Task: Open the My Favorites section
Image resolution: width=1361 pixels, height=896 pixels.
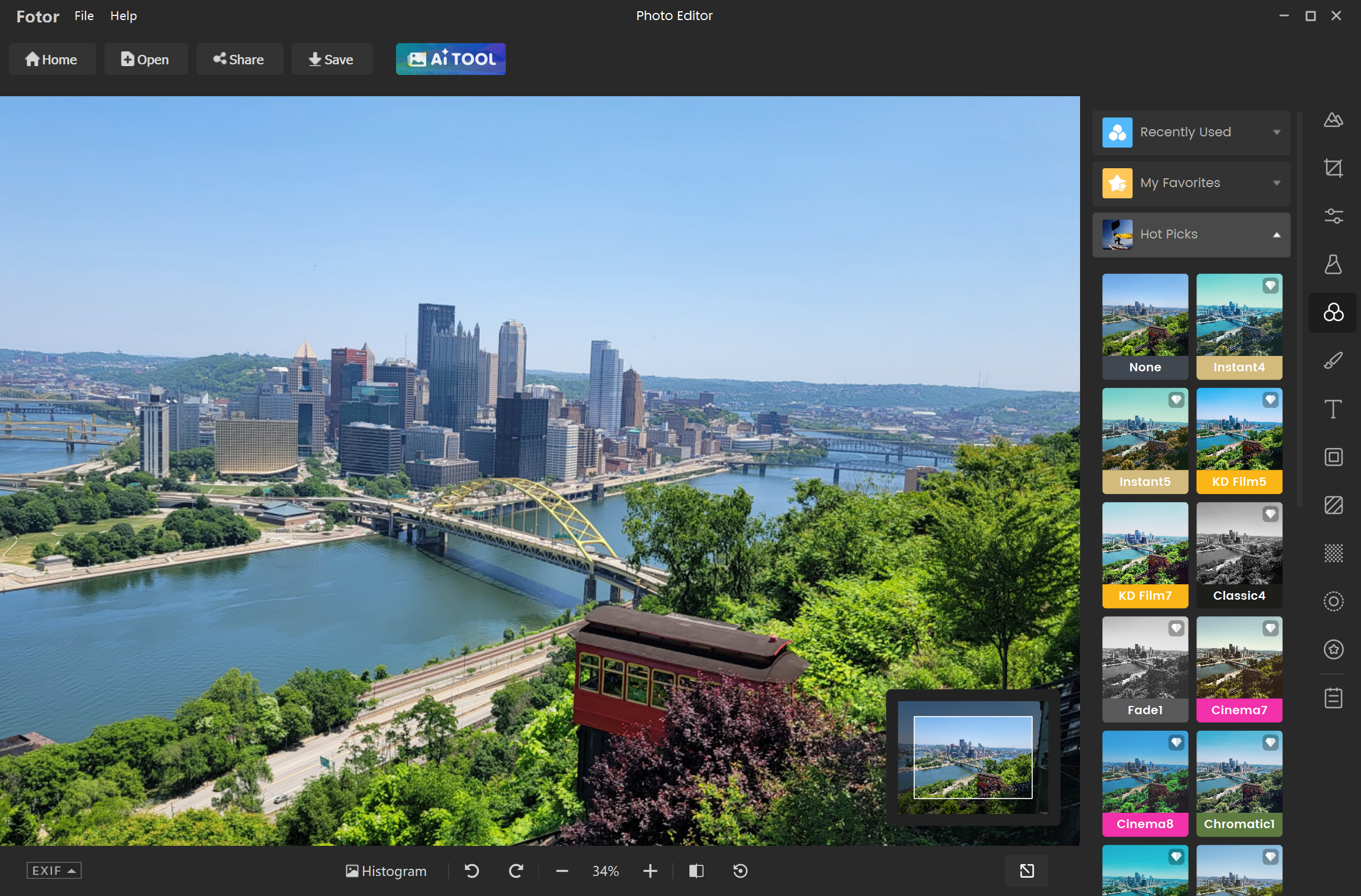Action: pyautogui.click(x=1191, y=183)
